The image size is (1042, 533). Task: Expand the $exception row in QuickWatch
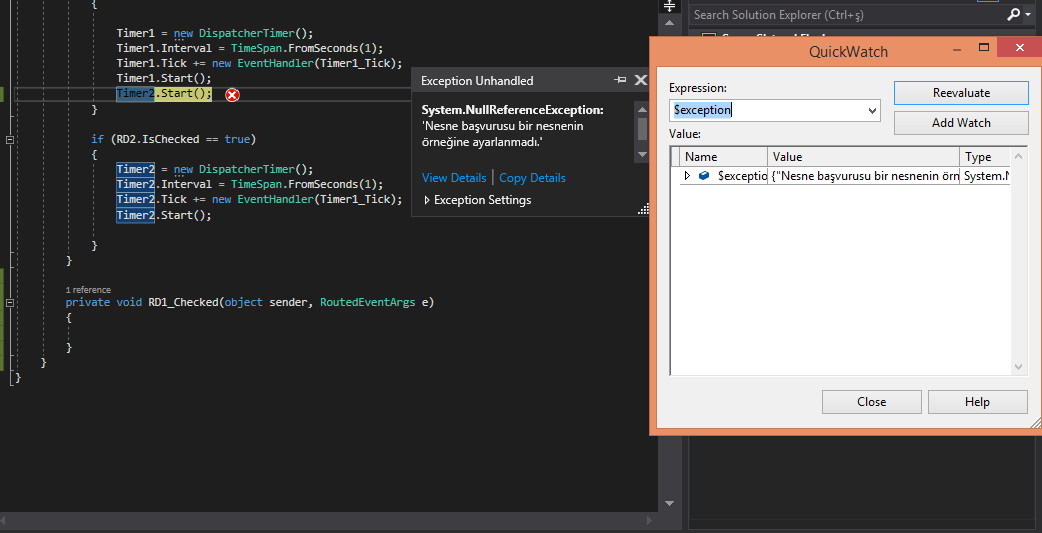click(x=688, y=176)
